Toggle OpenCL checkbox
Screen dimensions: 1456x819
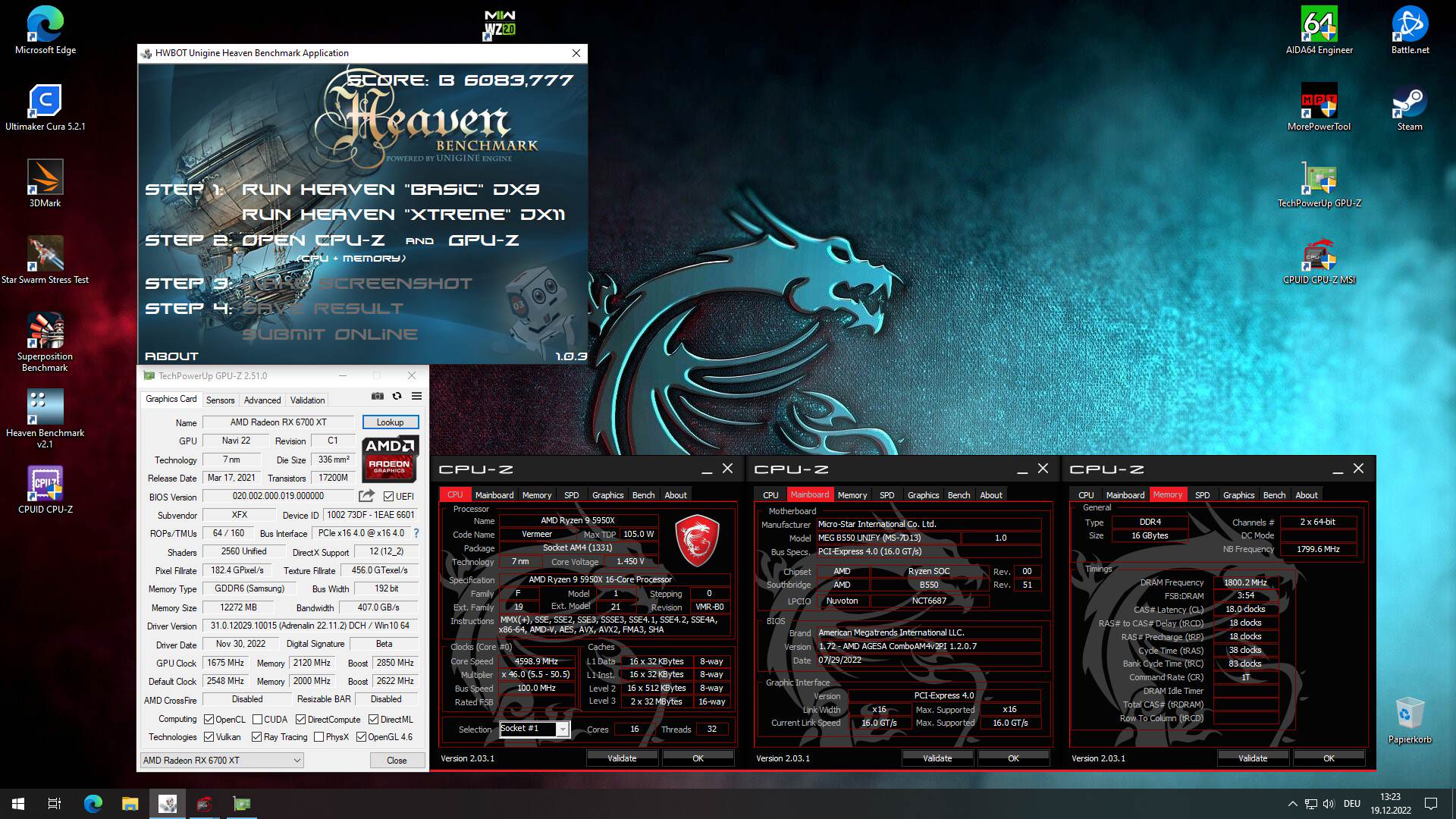[x=209, y=719]
